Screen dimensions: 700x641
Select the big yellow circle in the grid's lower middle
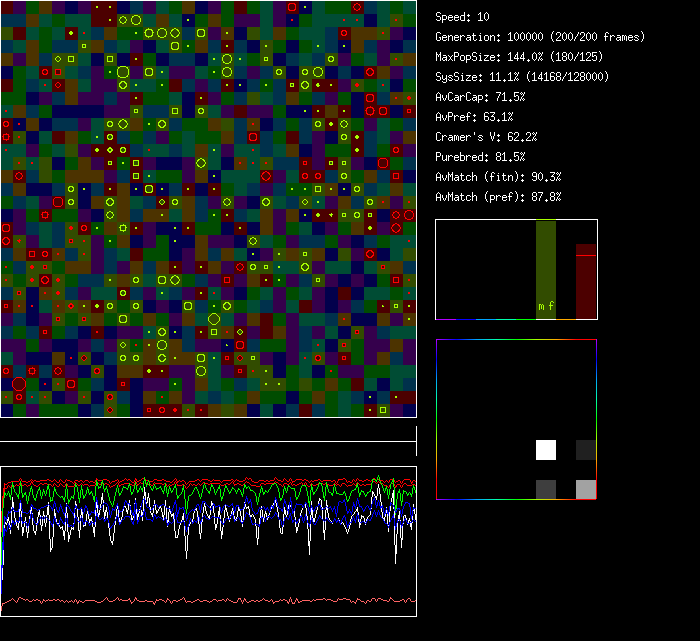coord(214,319)
